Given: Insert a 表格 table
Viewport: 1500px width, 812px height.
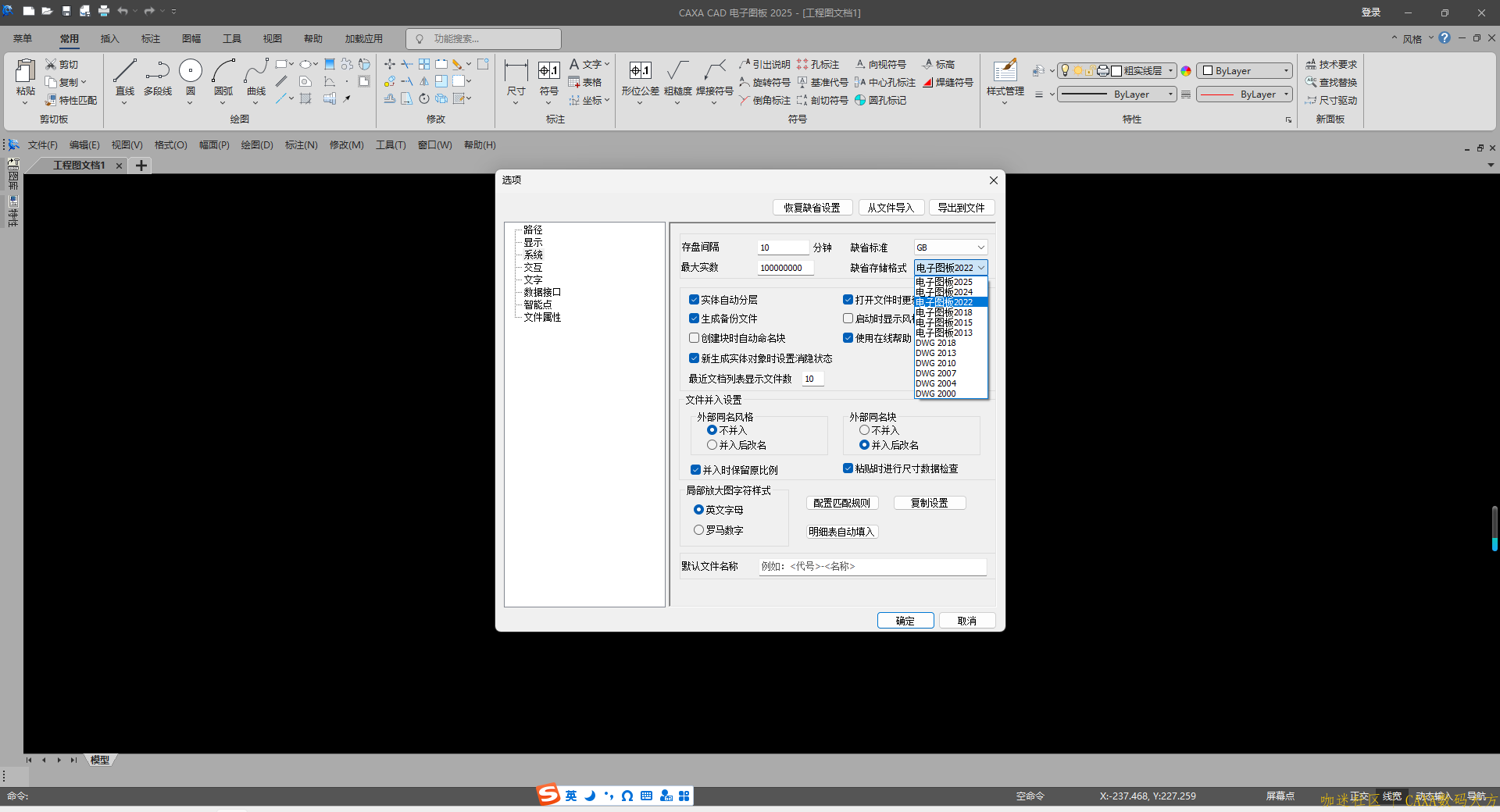Looking at the screenshot, I should click(x=585, y=82).
